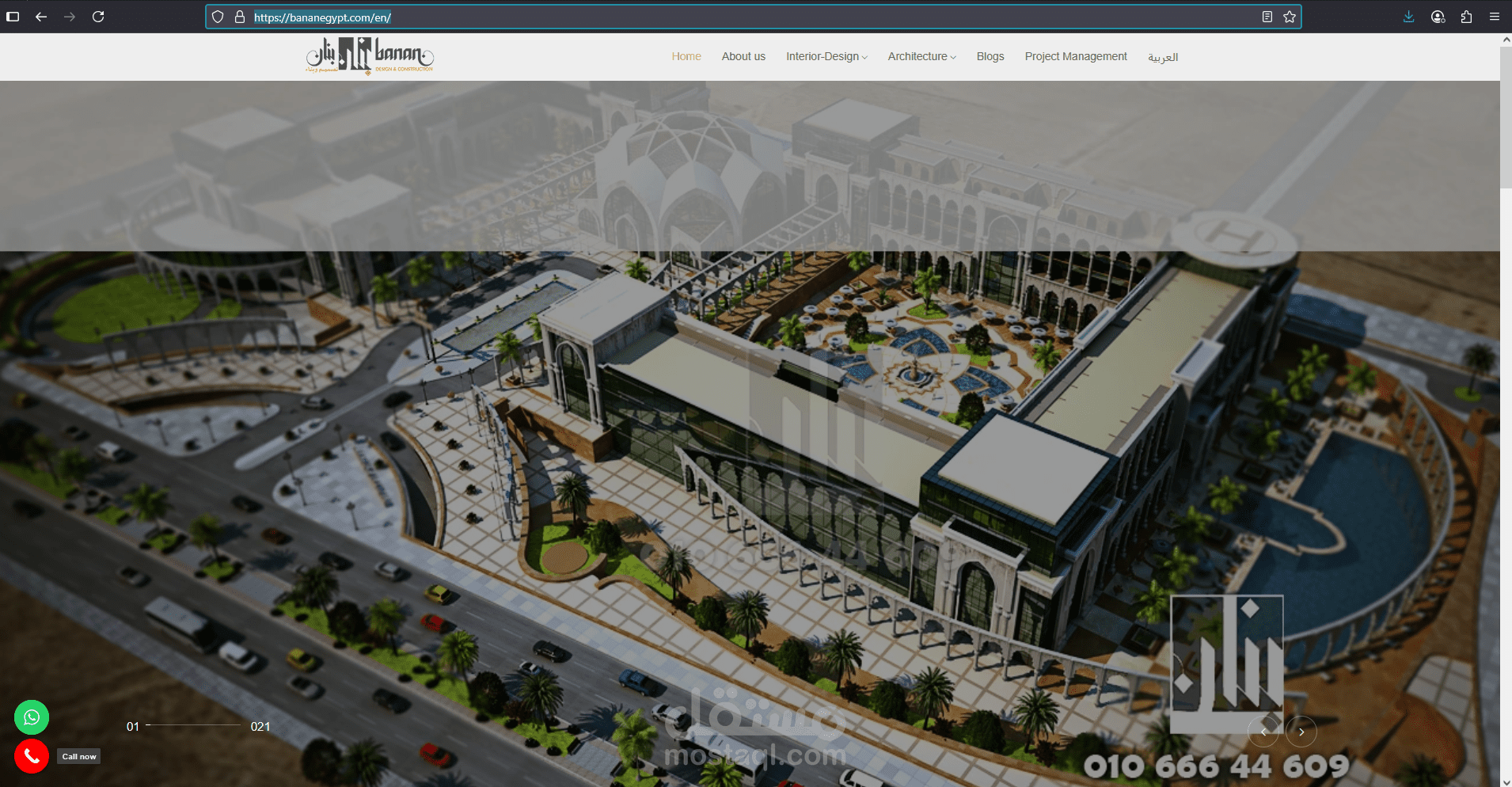The image size is (1512, 787).
Task: View site security lock information
Action: coord(240,17)
